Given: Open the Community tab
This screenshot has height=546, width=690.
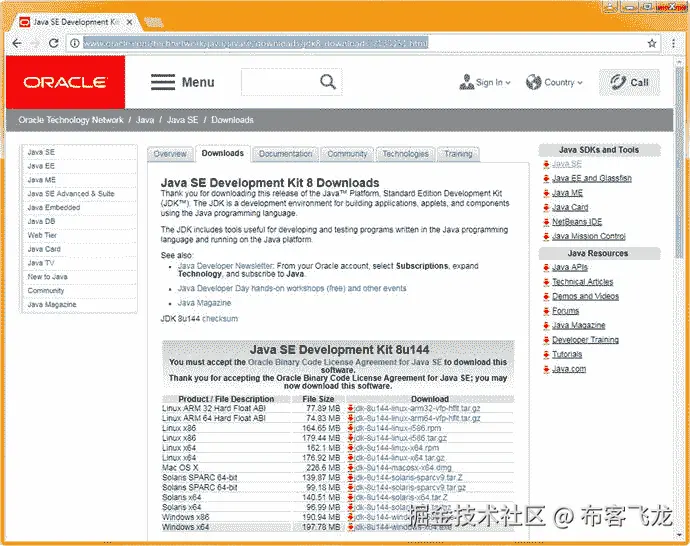Looking at the screenshot, I should (347, 154).
